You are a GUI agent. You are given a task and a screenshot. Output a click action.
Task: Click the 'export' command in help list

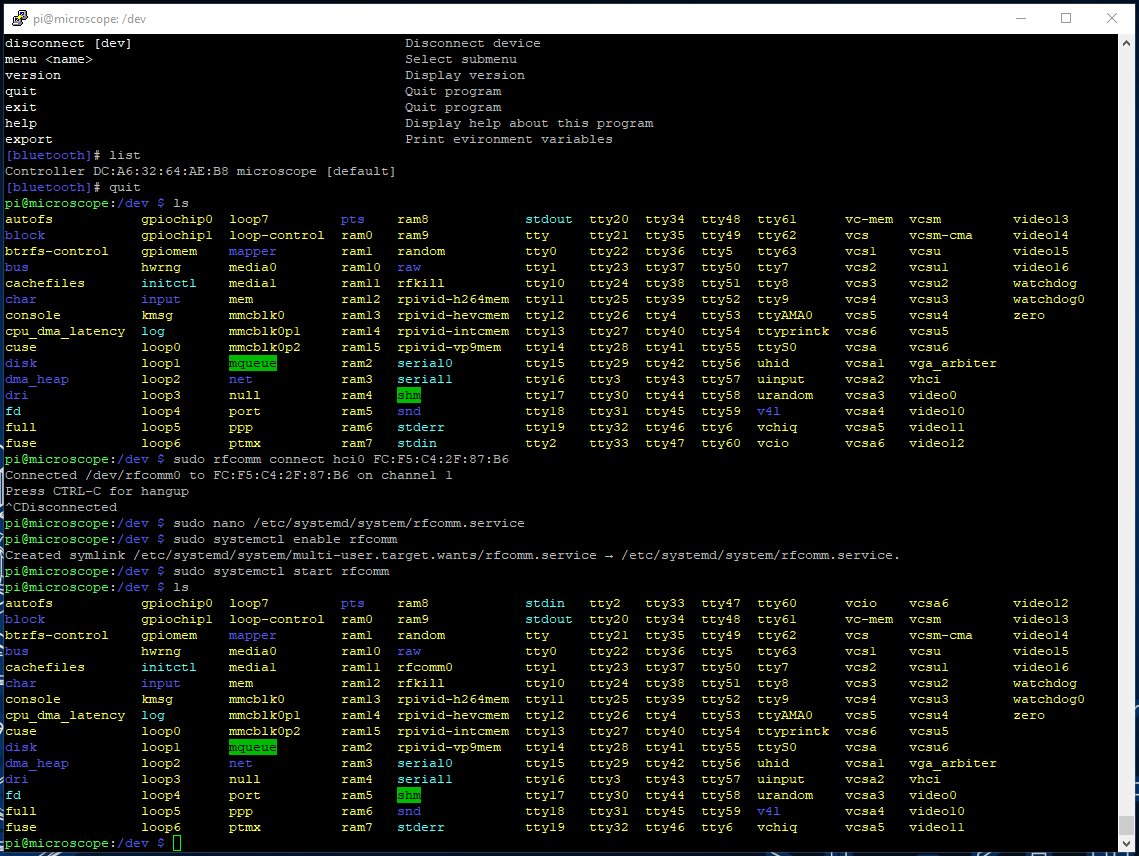coord(29,140)
